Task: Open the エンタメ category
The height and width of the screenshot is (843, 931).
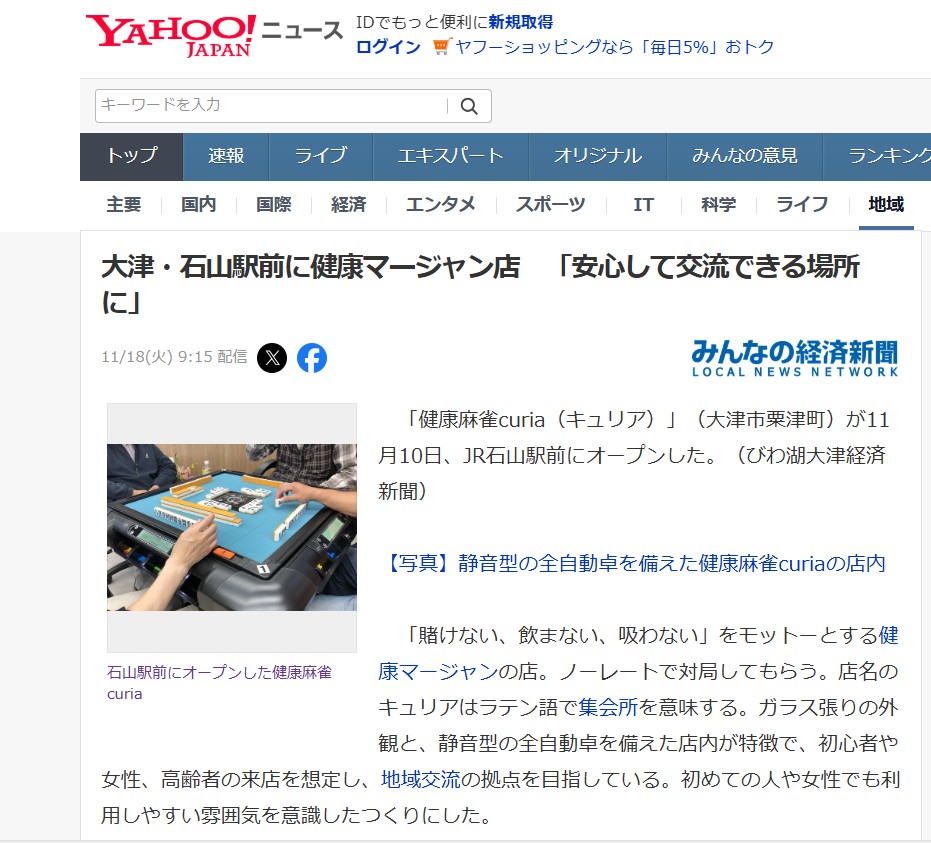Action: tap(440, 204)
